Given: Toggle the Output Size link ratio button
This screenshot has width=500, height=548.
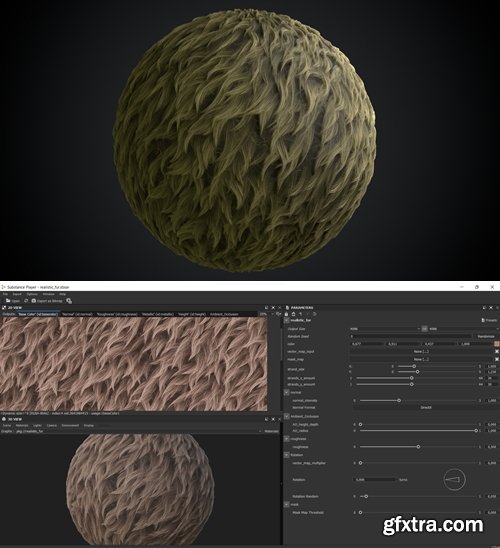Looking at the screenshot, I should (x=425, y=329).
